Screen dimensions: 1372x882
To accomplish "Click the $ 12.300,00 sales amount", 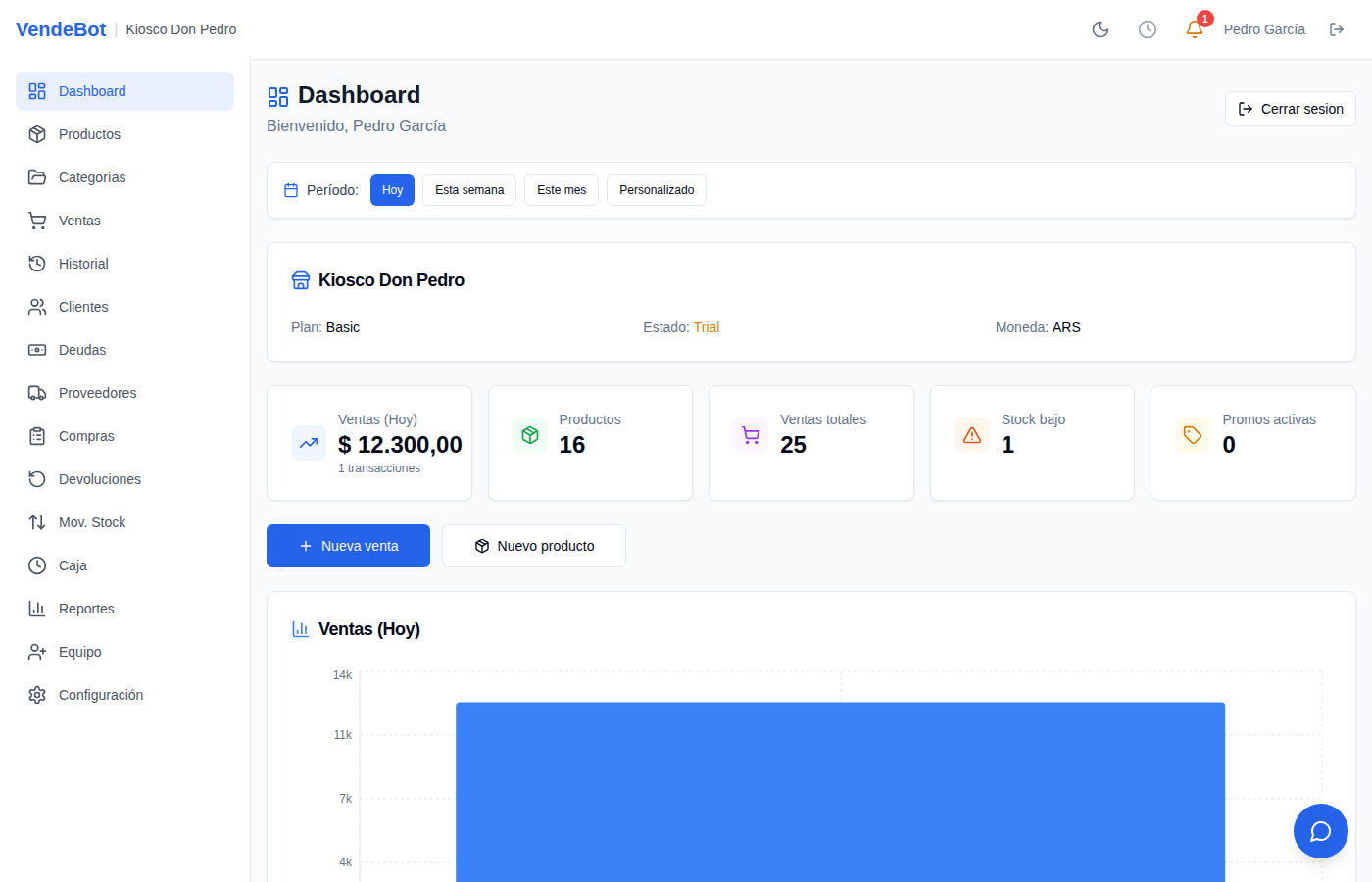I will click(x=400, y=445).
